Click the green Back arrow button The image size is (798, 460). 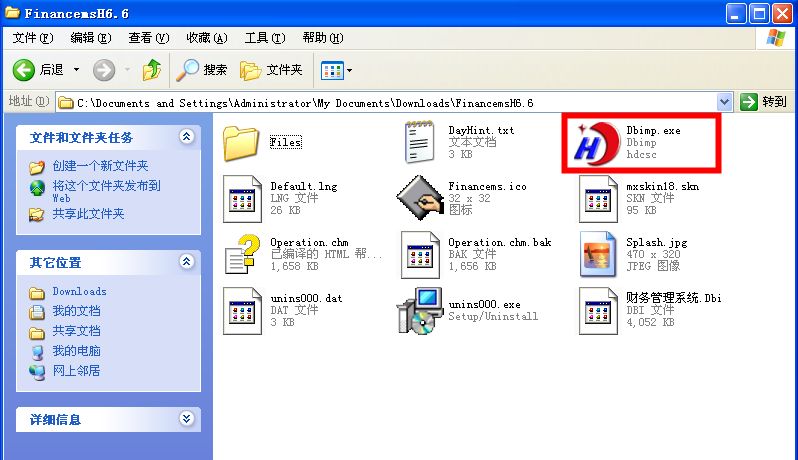tap(23, 70)
